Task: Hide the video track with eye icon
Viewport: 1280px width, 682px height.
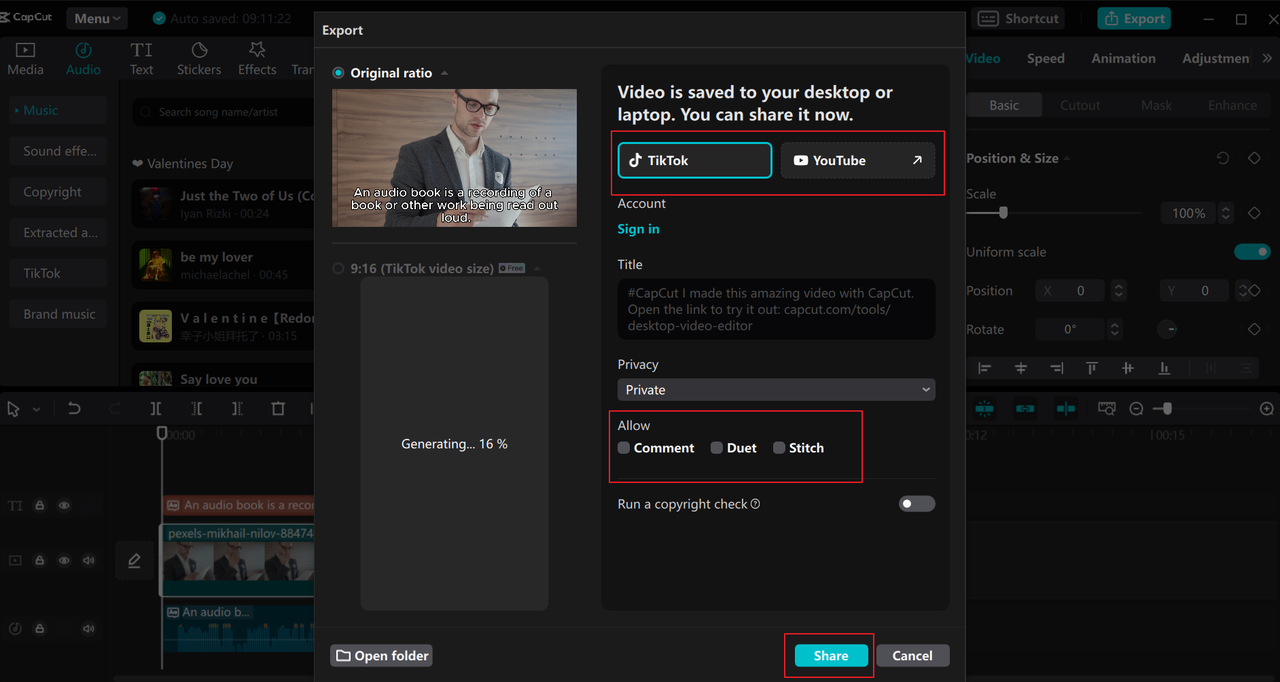Action: pyautogui.click(x=64, y=561)
